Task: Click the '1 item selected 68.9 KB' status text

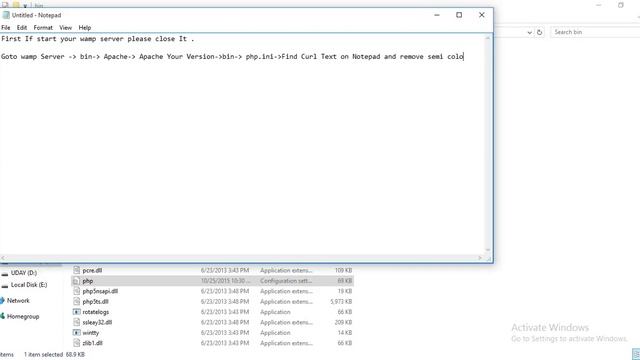Action: 54,354
